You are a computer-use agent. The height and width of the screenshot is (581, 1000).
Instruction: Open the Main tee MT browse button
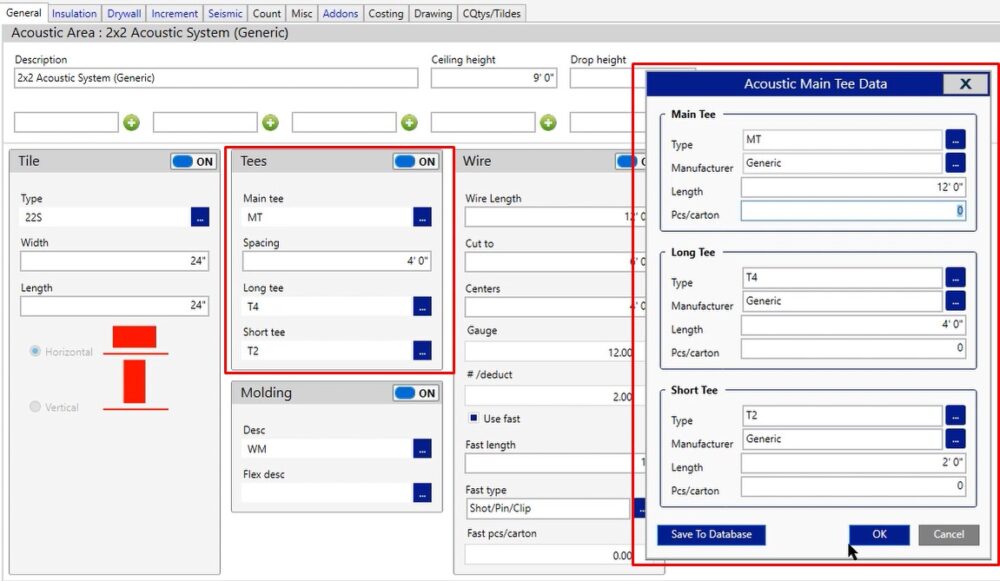point(422,217)
